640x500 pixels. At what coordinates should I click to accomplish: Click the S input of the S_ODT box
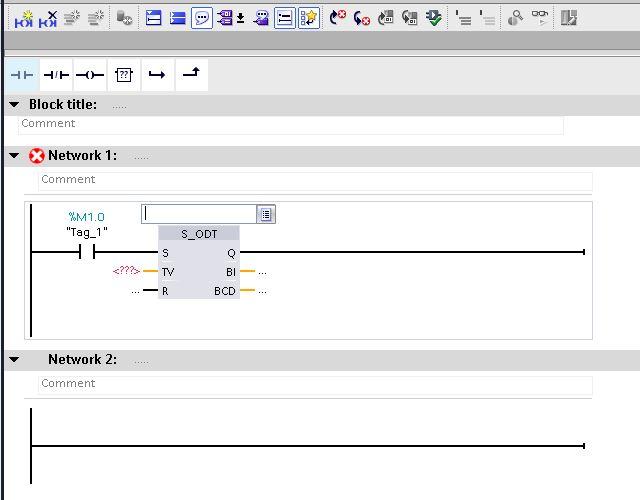[x=165, y=253]
